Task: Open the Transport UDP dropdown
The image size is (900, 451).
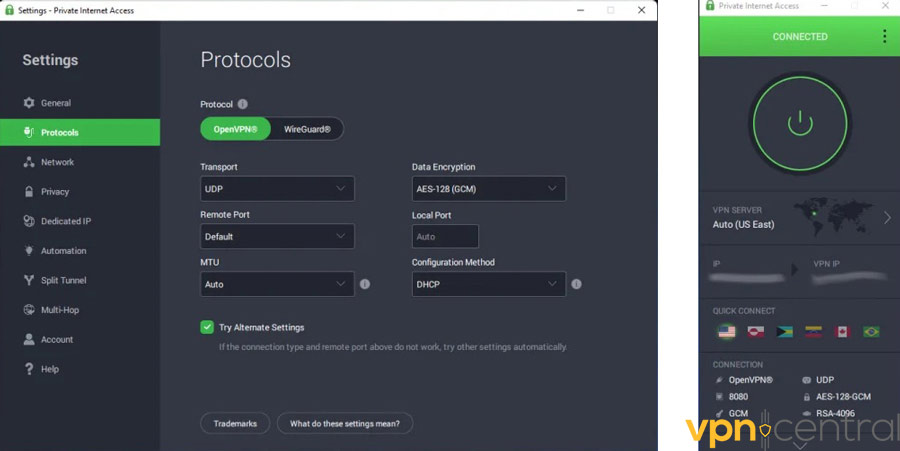Action: tap(277, 189)
